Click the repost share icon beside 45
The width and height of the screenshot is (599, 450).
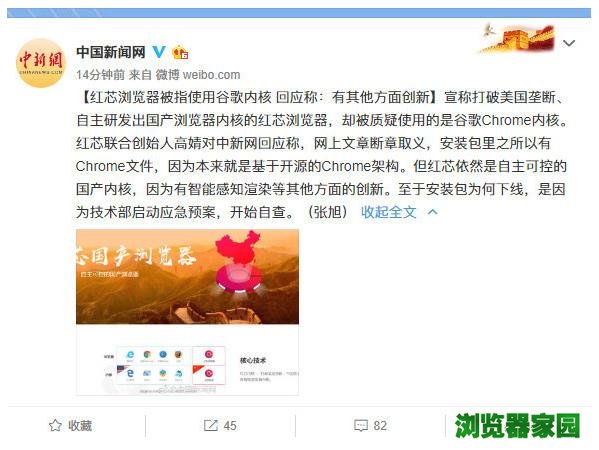point(210,425)
